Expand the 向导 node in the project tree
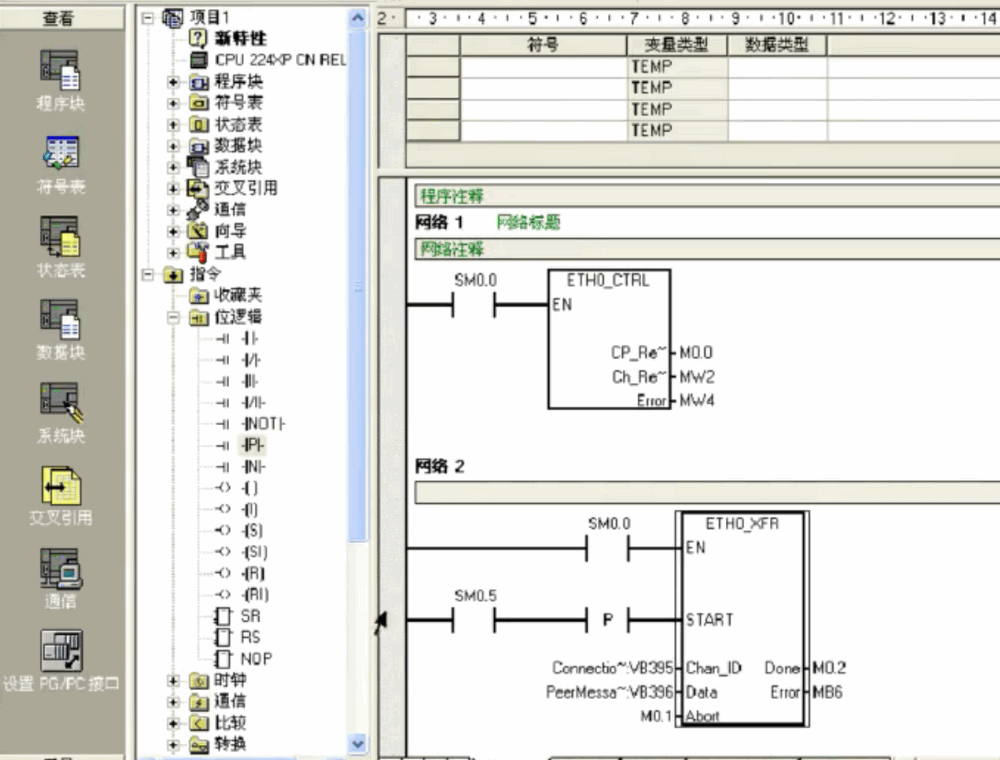Image resolution: width=1000 pixels, height=760 pixels. 174,231
